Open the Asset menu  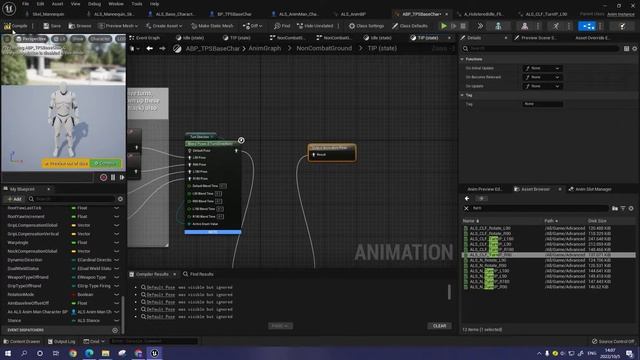point(57,4)
